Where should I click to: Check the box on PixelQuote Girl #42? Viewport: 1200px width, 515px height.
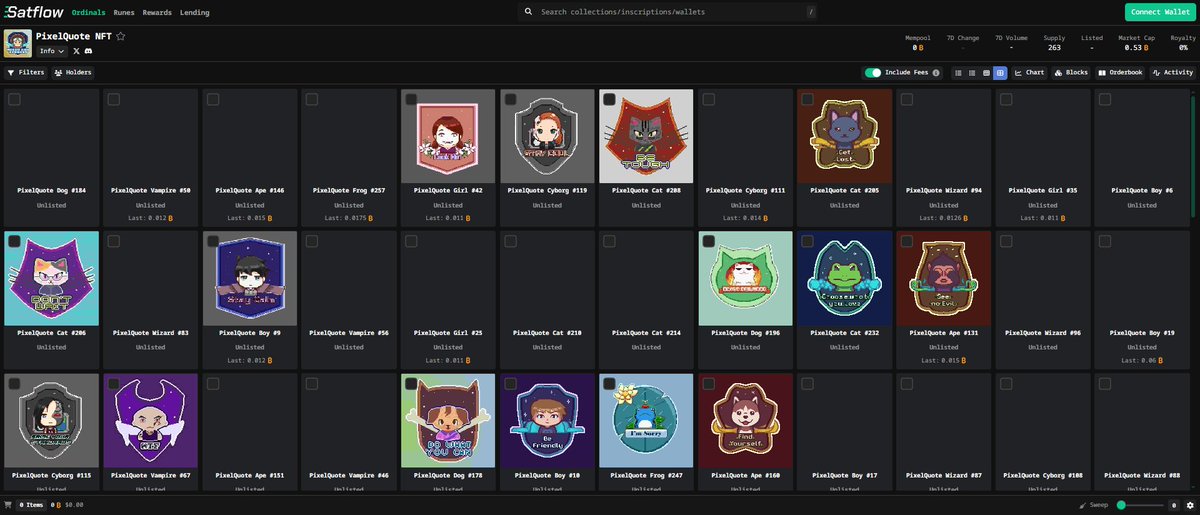tap(411, 99)
